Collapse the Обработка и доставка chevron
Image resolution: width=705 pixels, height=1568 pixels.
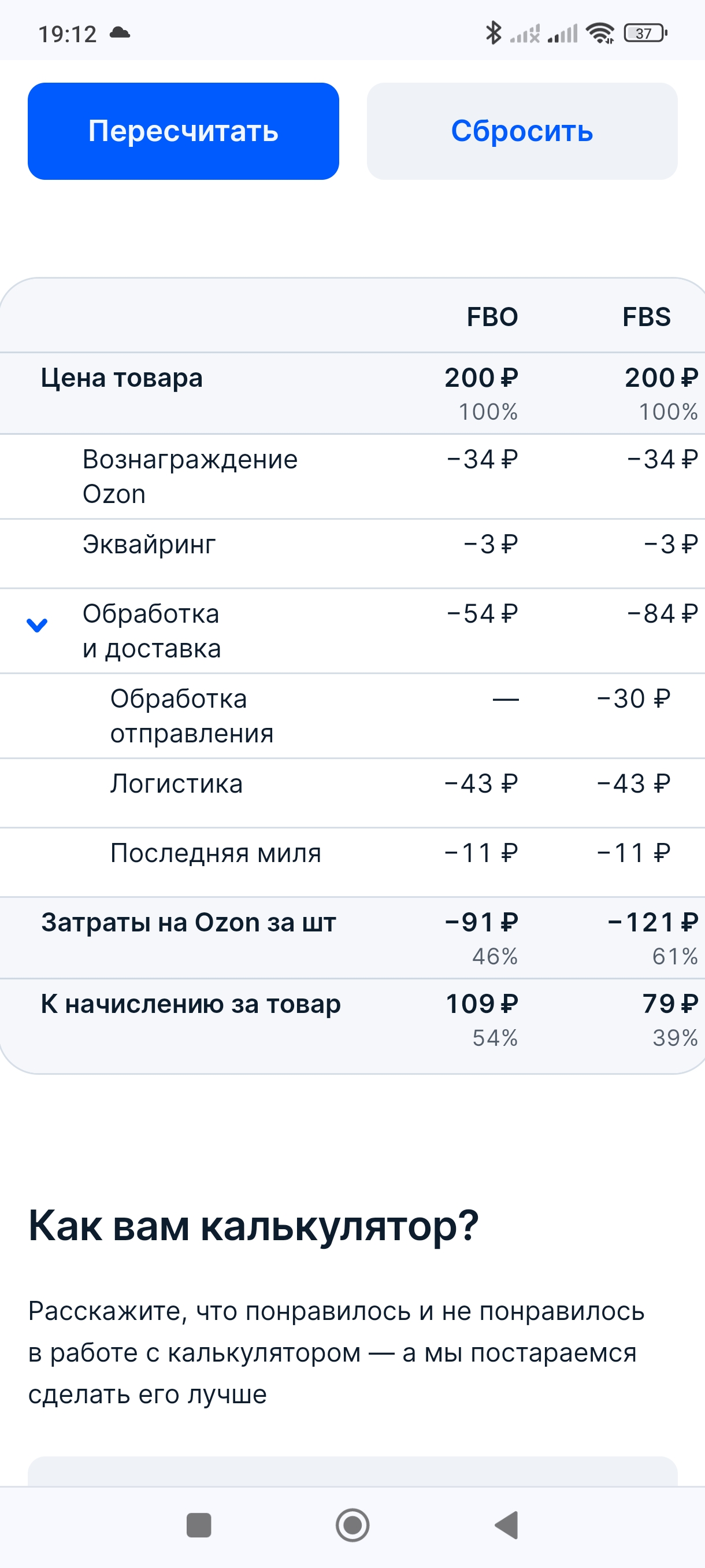pos(37,625)
